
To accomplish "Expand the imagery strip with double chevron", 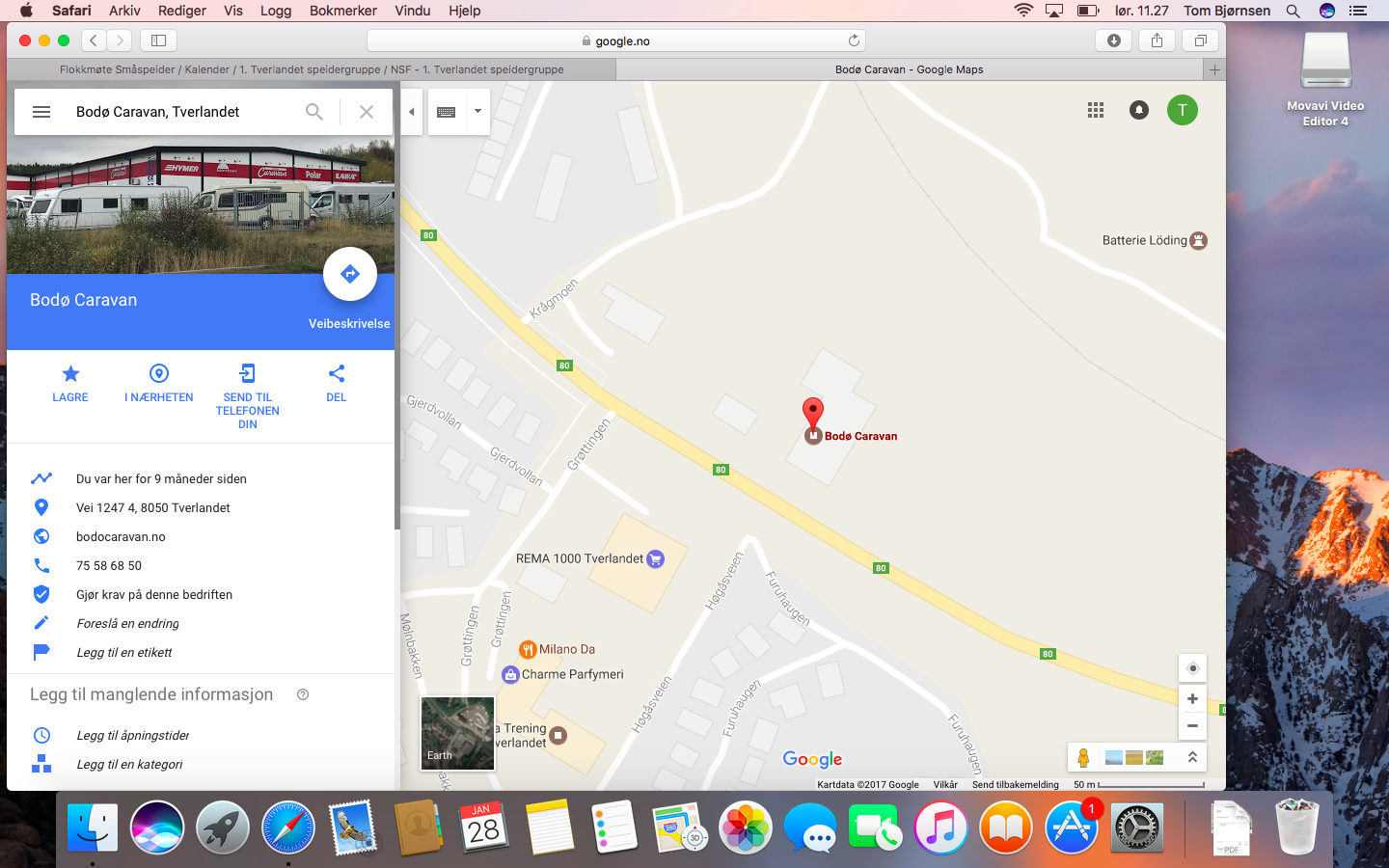I will (x=1192, y=757).
